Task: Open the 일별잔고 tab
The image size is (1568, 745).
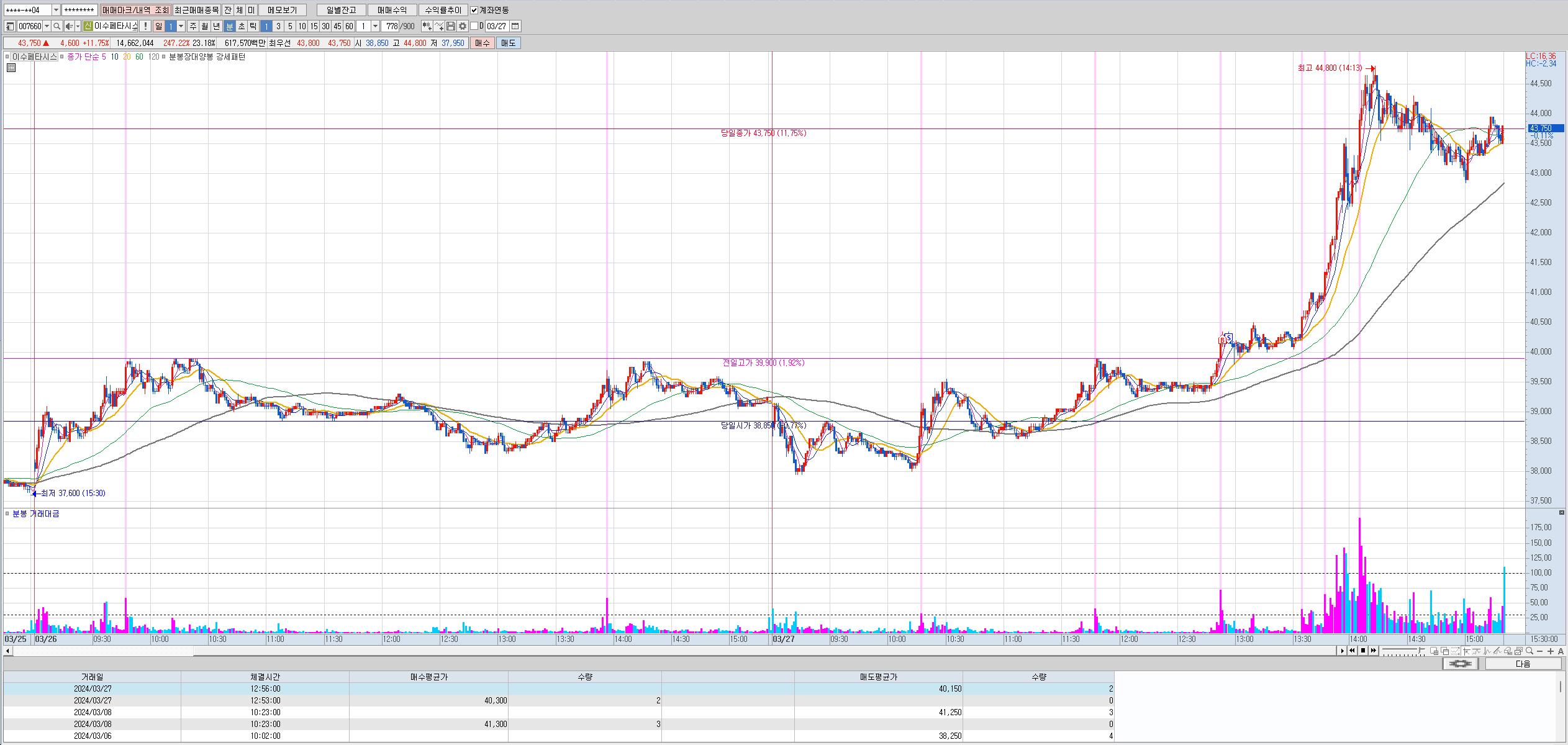Action: click(x=341, y=10)
